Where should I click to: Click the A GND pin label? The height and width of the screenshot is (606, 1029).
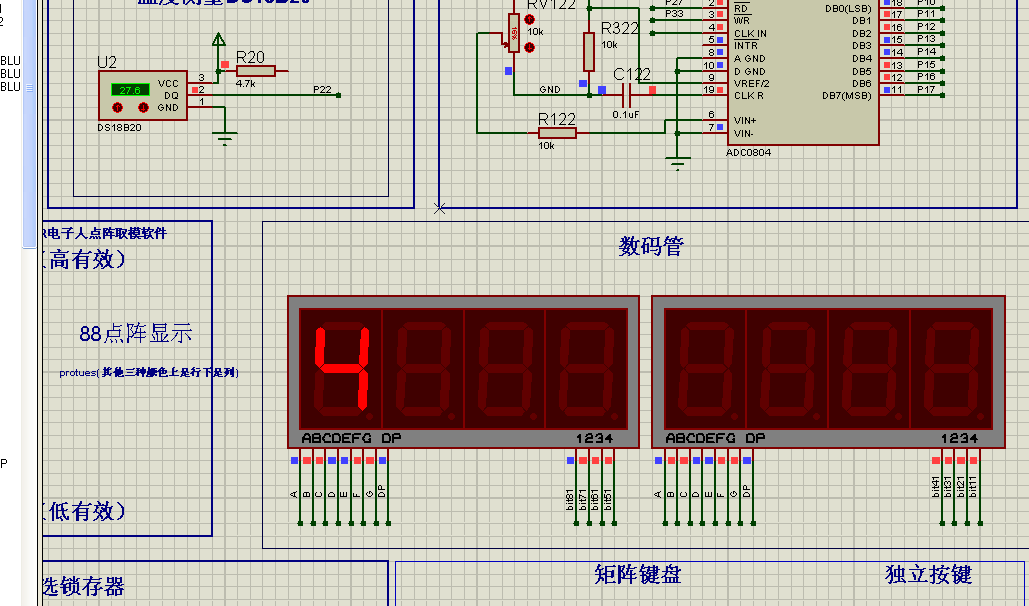(749, 58)
